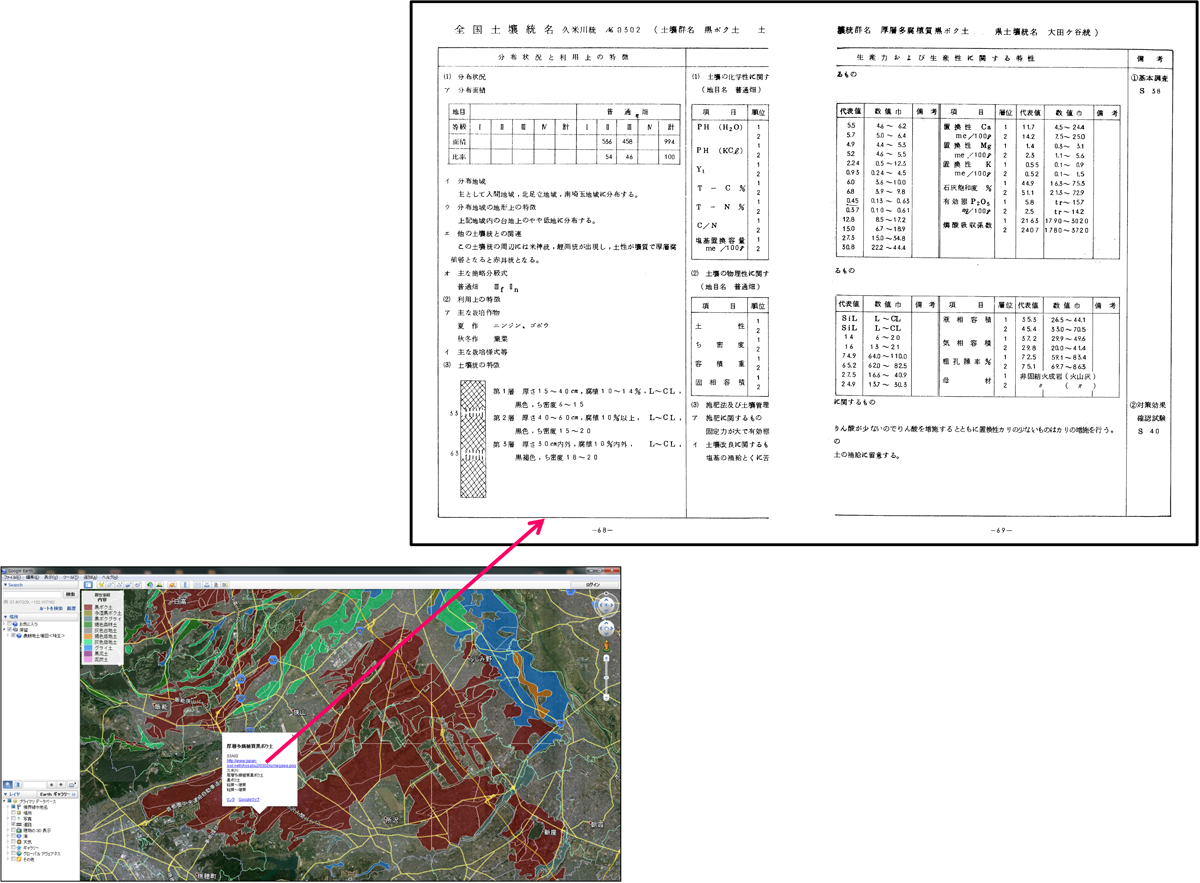
Task: Click the ルートを検索 link
Action: click(x=51, y=608)
